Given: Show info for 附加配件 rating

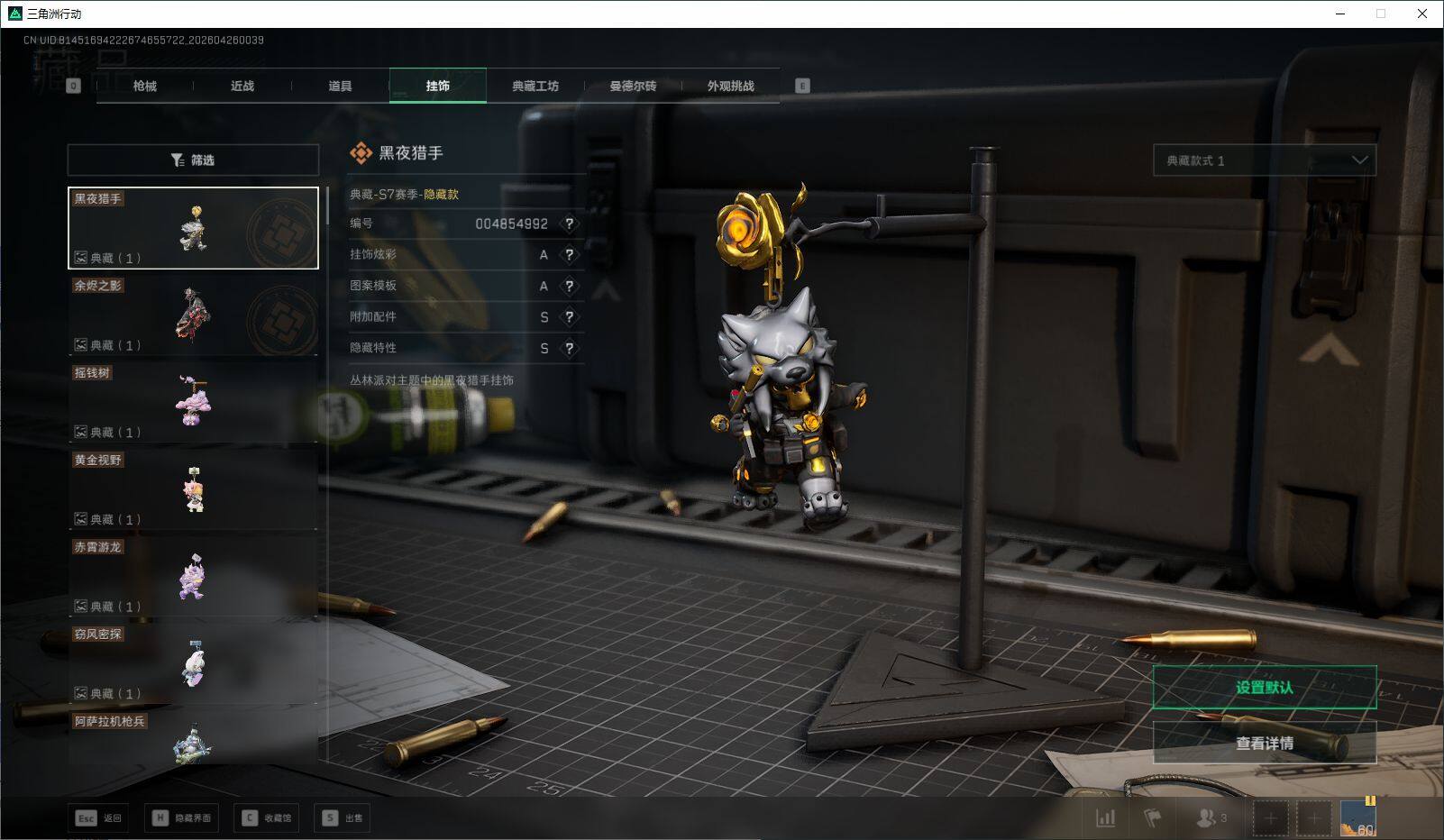Looking at the screenshot, I should (569, 317).
